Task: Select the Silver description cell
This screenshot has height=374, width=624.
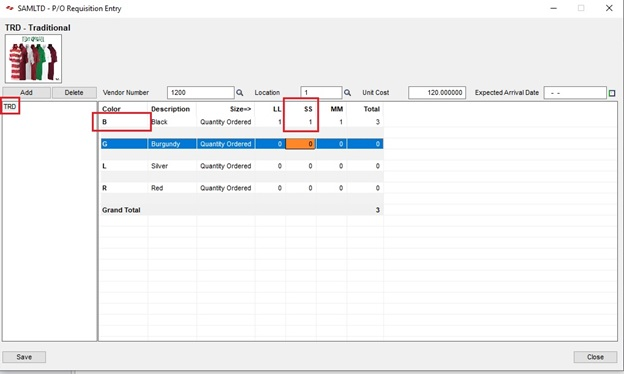Action: click(172, 166)
